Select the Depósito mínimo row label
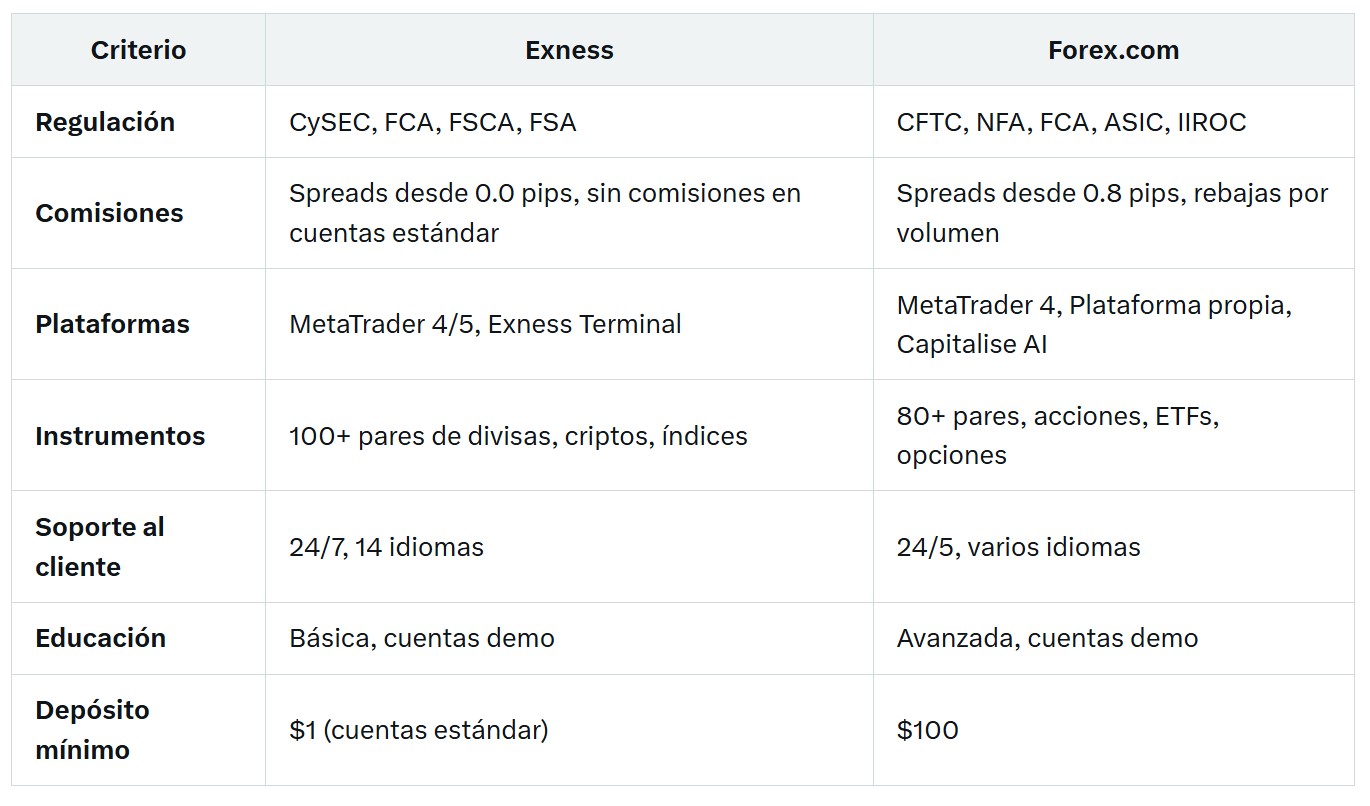Image resolution: width=1370 pixels, height=806 pixels. click(x=92, y=730)
